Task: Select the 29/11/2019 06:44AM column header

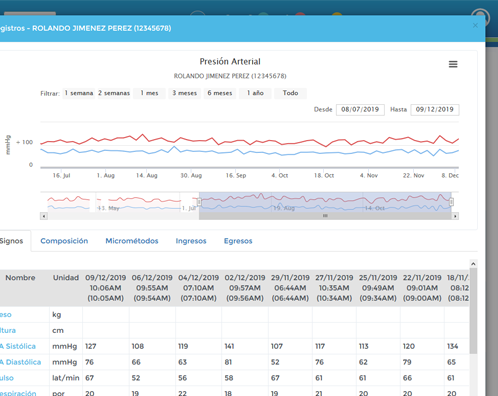Action: tap(290, 288)
